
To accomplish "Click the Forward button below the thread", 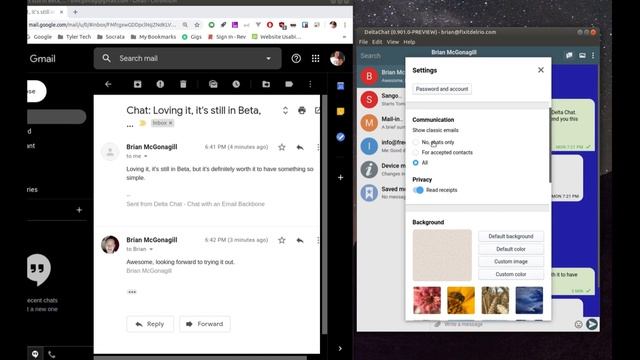I will point(204,324).
